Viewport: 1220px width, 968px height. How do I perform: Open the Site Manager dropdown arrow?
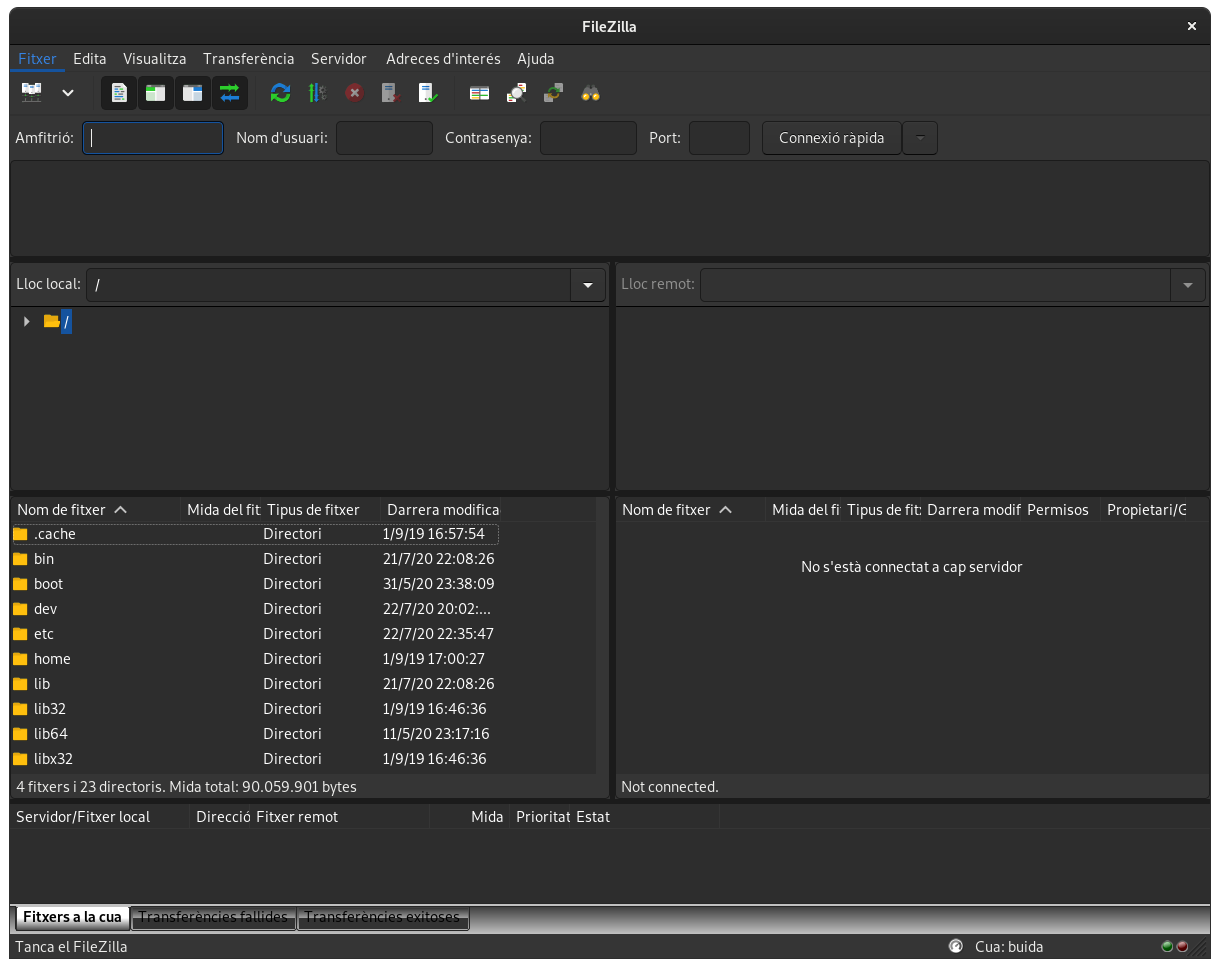pyautogui.click(x=68, y=93)
